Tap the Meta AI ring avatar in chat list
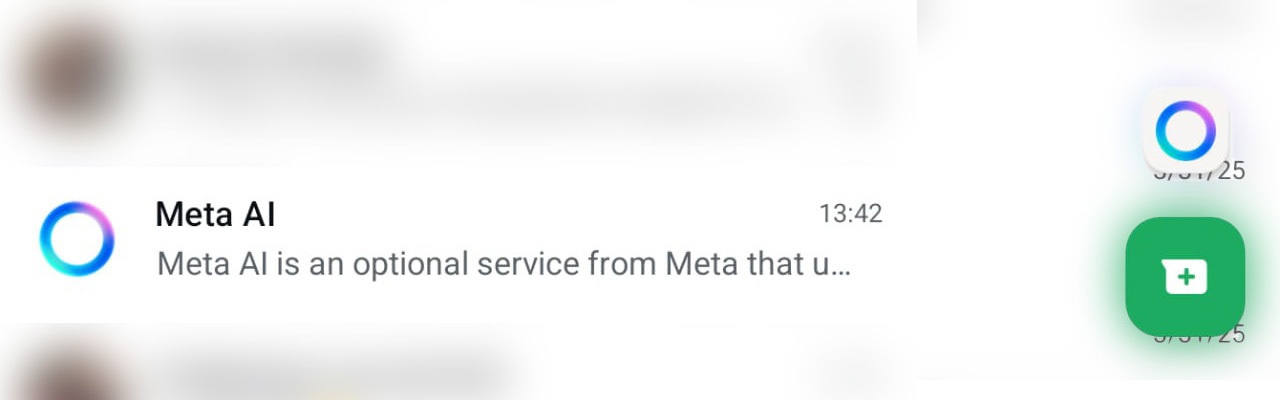The image size is (1280, 400). pyautogui.click(x=77, y=239)
